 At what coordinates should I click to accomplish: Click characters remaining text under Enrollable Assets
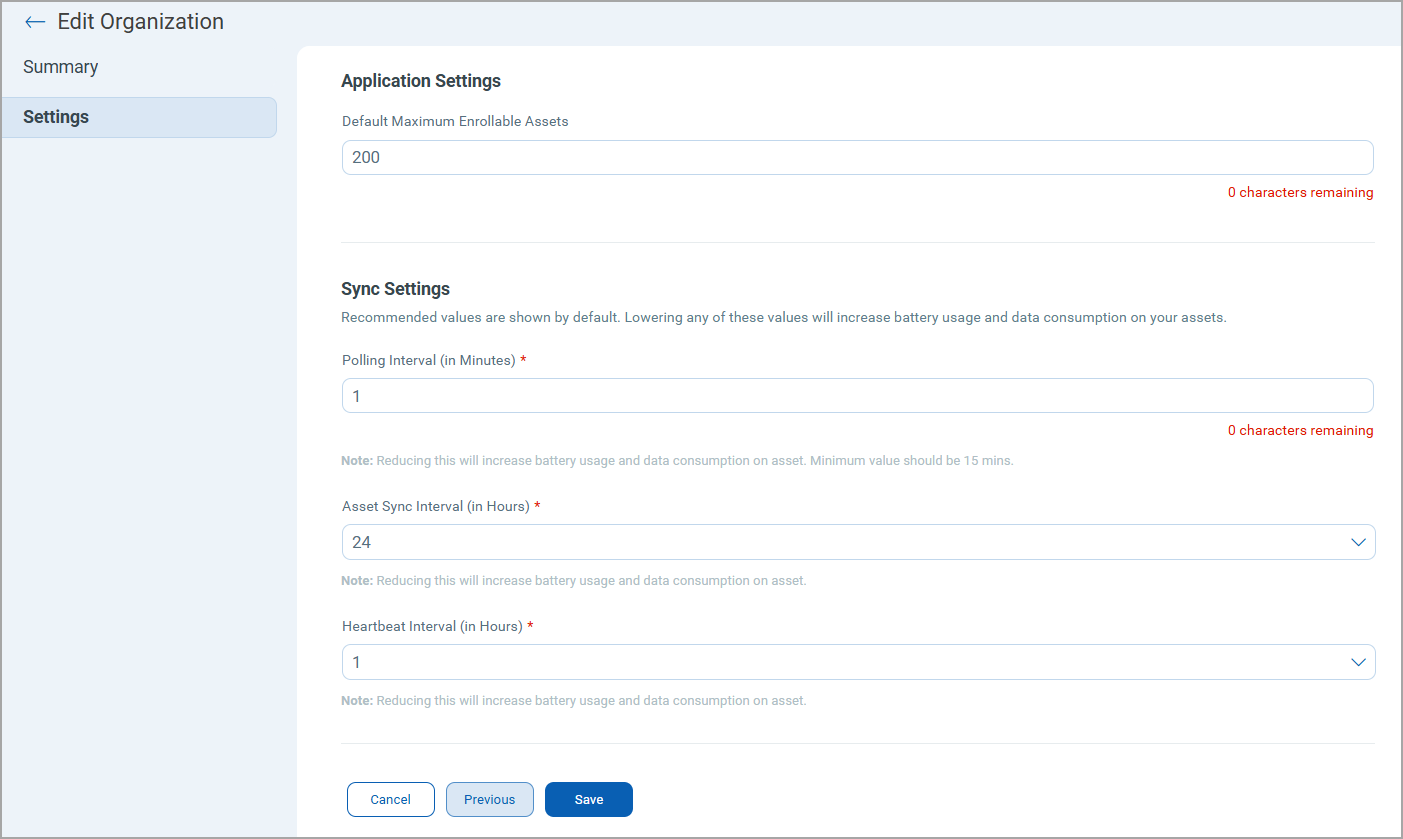(x=1301, y=193)
